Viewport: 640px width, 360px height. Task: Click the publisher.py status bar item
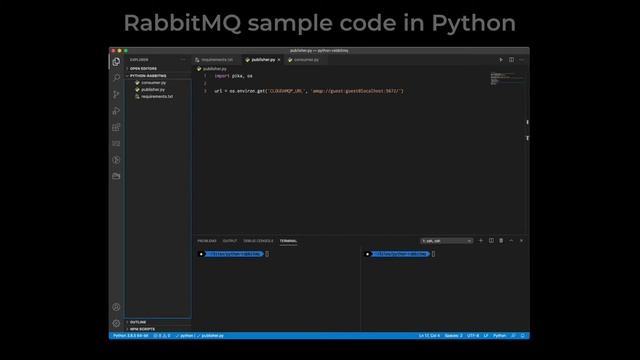coord(210,336)
